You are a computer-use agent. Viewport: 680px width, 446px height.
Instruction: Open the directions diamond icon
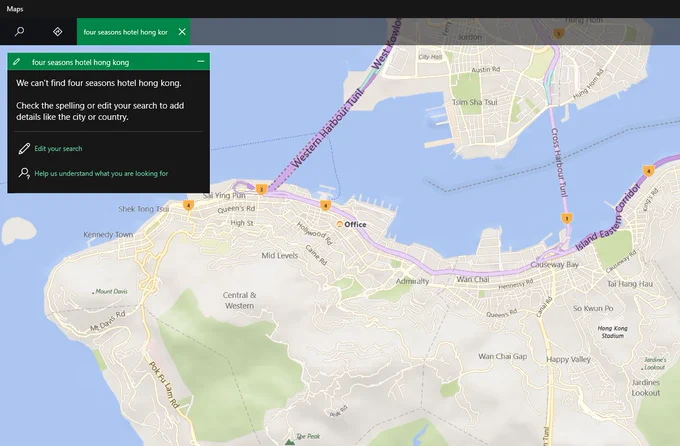(57, 32)
